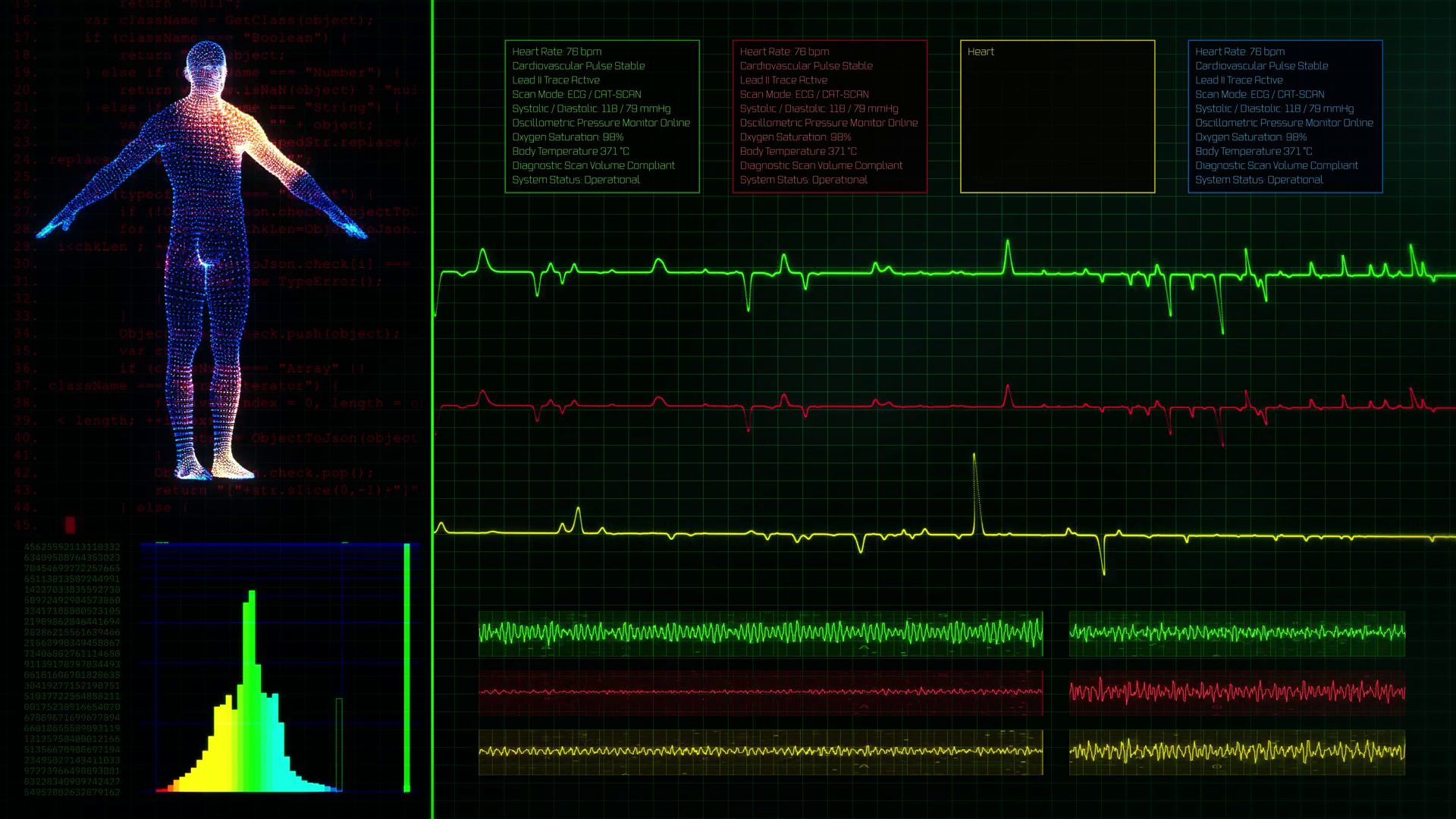Image resolution: width=1456 pixels, height=819 pixels.
Task: Select the small green waveform strip
Action: pos(1236,632)
